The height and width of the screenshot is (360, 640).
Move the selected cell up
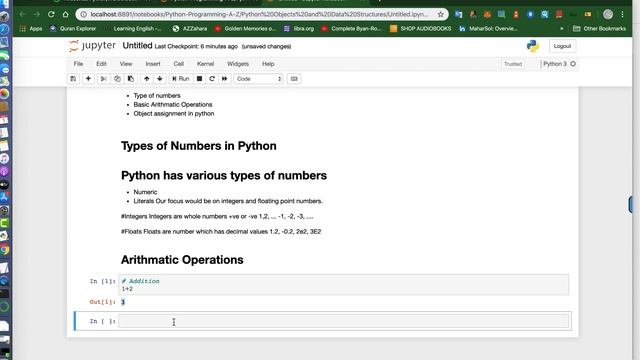[147, 79]
